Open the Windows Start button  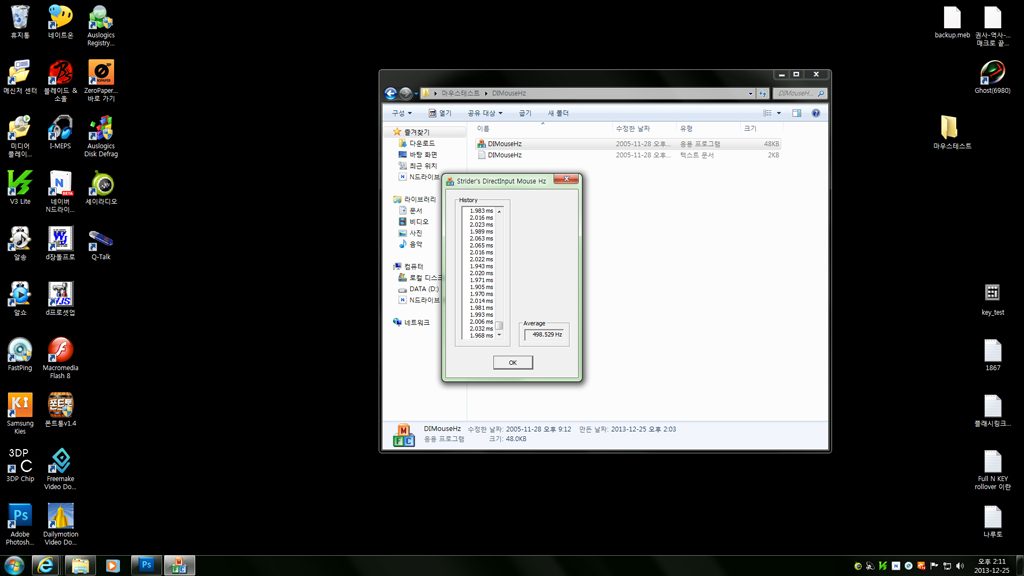pyautogui.click(x=14, y=566)
